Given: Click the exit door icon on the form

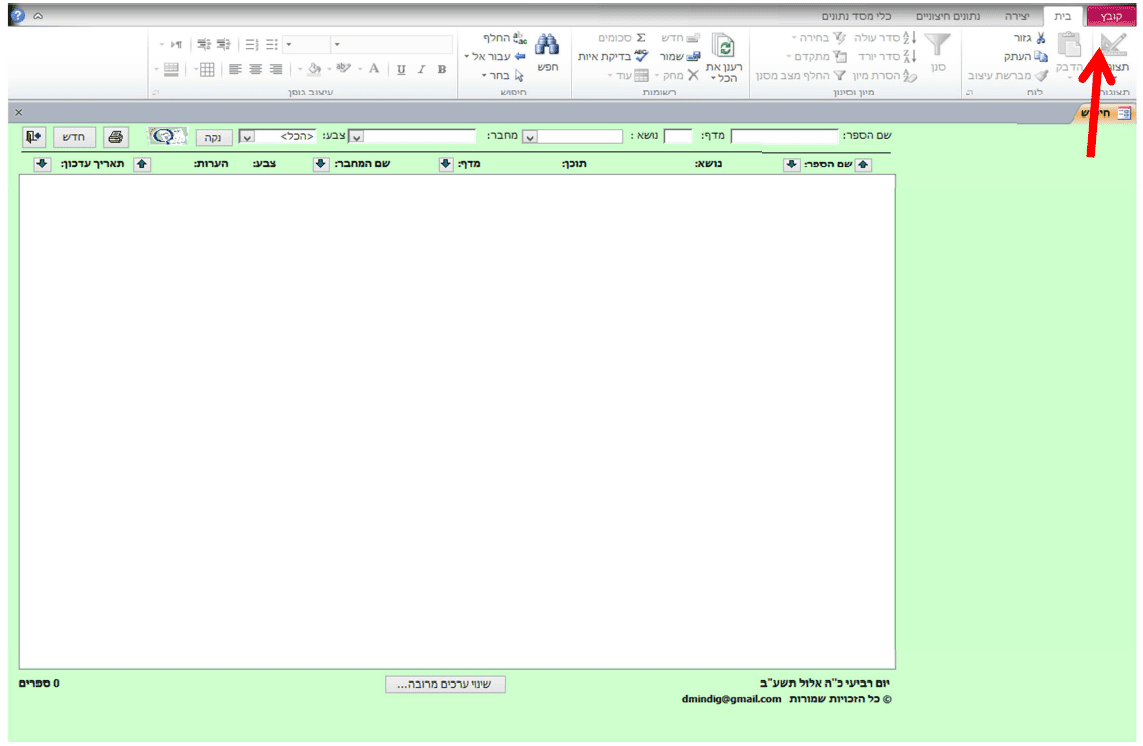Looking at the screenshot, I should [34, 136].
